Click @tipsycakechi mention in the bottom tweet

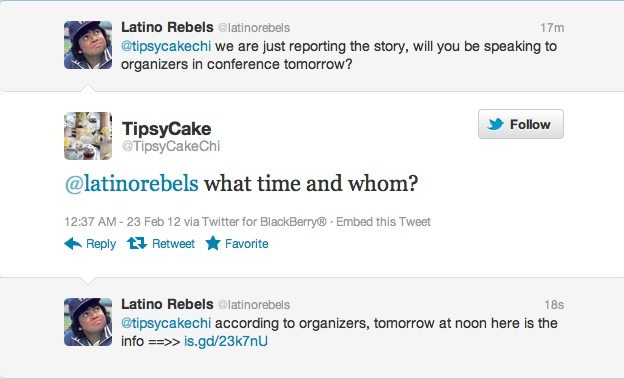166,323
